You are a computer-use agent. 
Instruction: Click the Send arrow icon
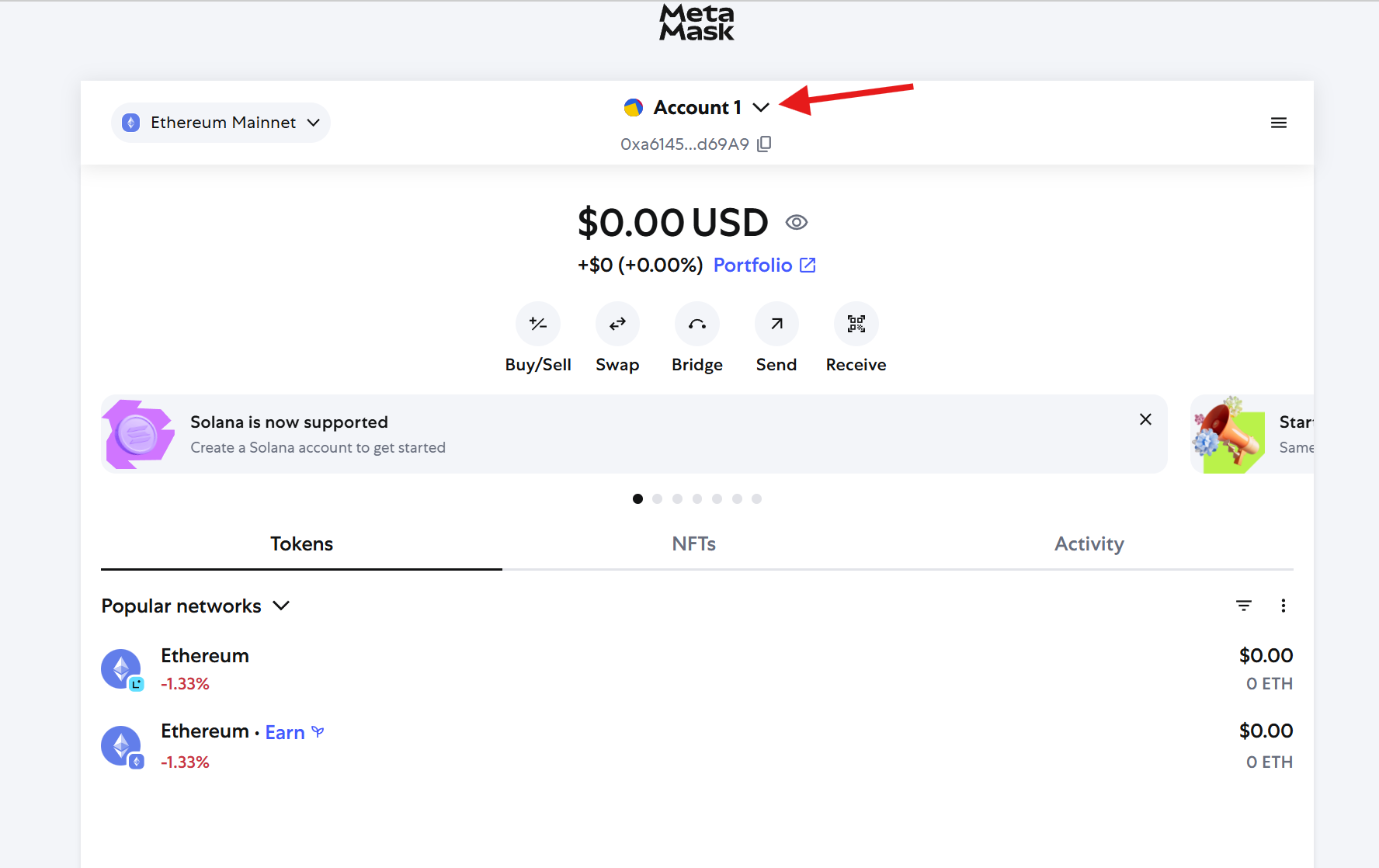click(x=776, y=324)
